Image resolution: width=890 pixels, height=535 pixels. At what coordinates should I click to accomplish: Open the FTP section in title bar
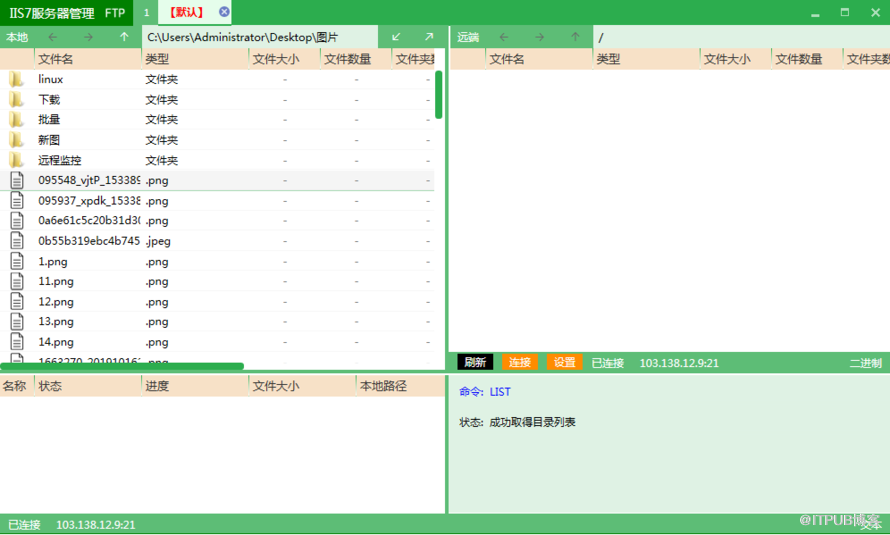tap(115, 12)
